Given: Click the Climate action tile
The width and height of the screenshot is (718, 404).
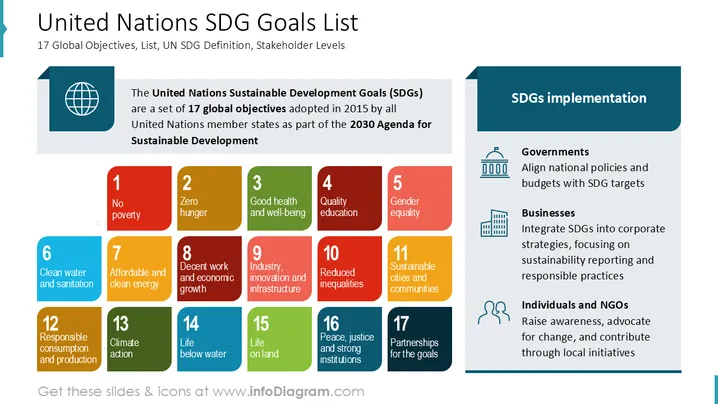Looking at the screenshot, I should pos(139,339).
